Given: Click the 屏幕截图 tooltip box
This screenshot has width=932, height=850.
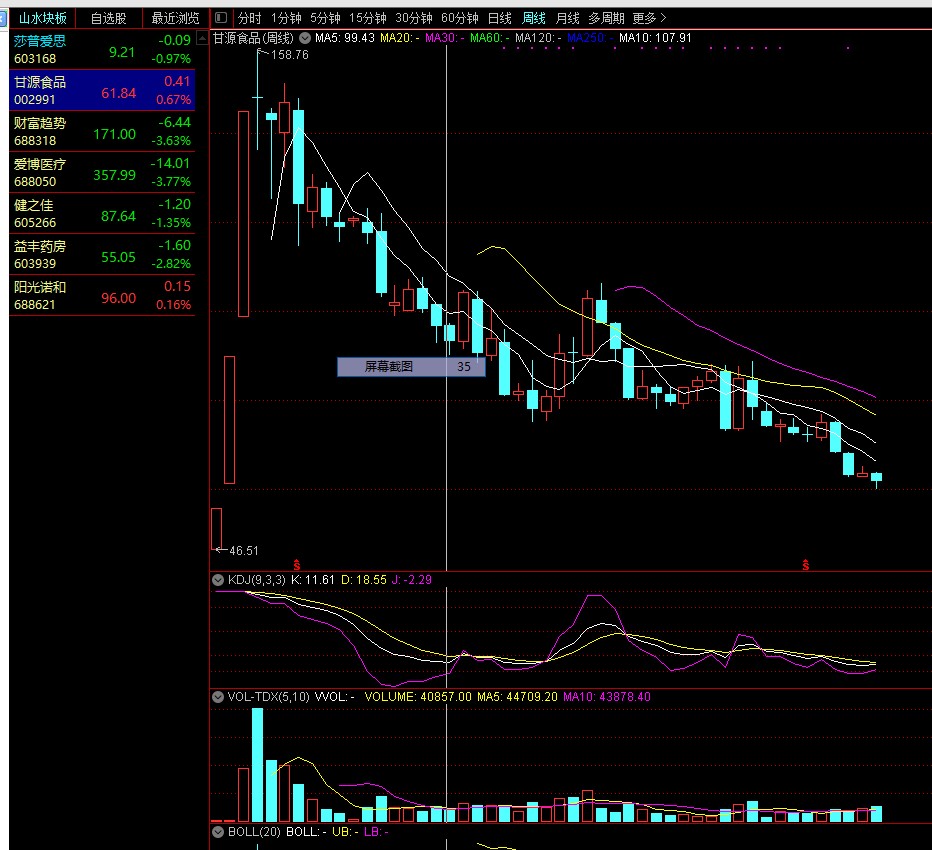Looking at the screenshot, I should point(411,367).
